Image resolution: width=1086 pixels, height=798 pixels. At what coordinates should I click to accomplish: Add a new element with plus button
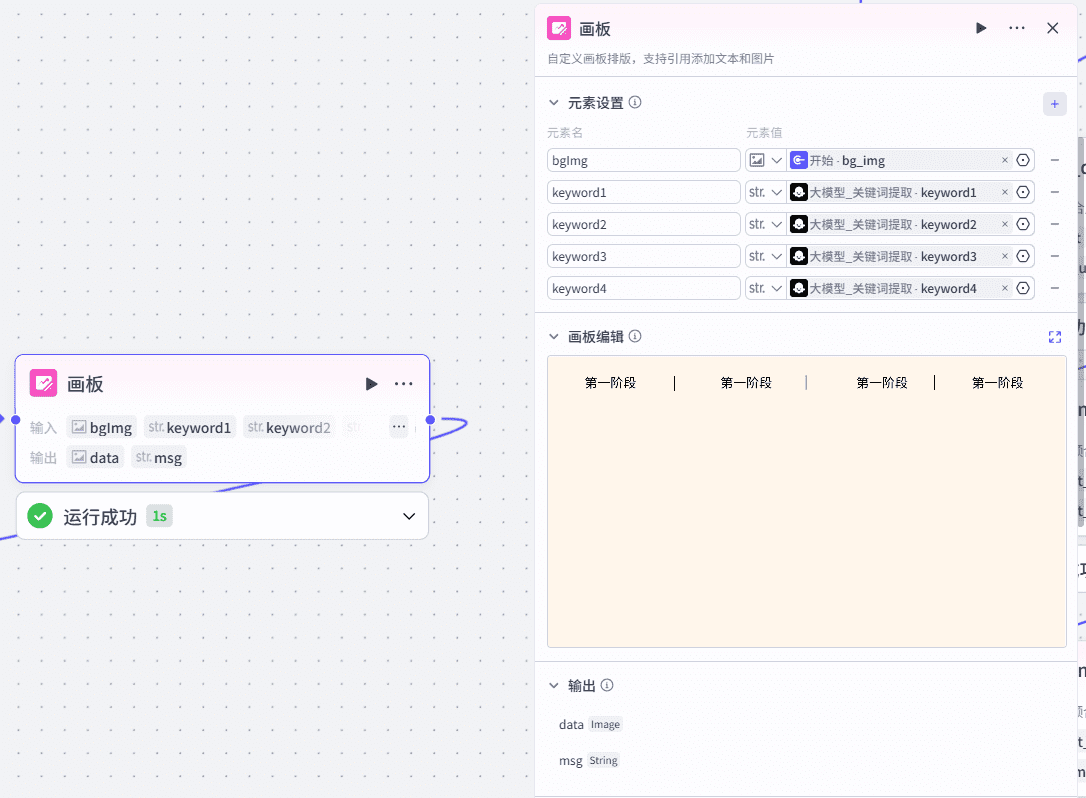click(1054, 103)
